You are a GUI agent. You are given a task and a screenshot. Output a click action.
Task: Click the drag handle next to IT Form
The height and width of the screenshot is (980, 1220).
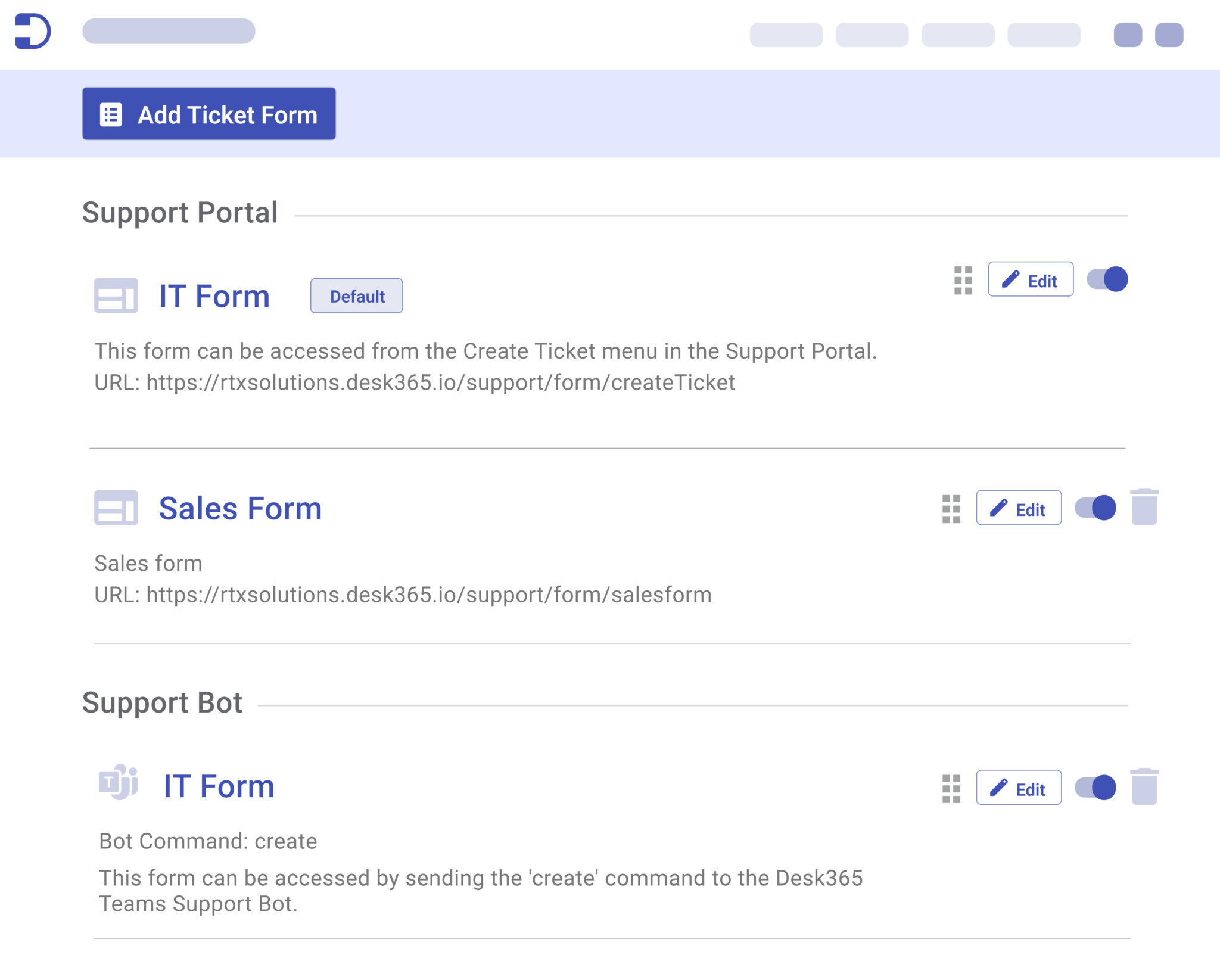[963, 279]
